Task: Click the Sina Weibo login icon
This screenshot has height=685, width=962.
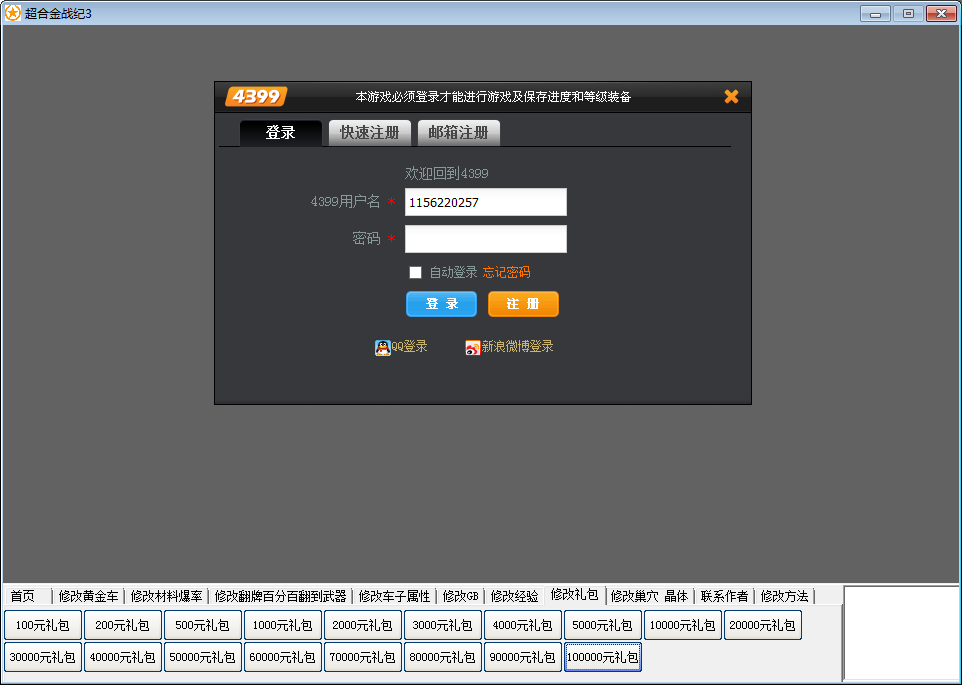Action: (472, 348)
